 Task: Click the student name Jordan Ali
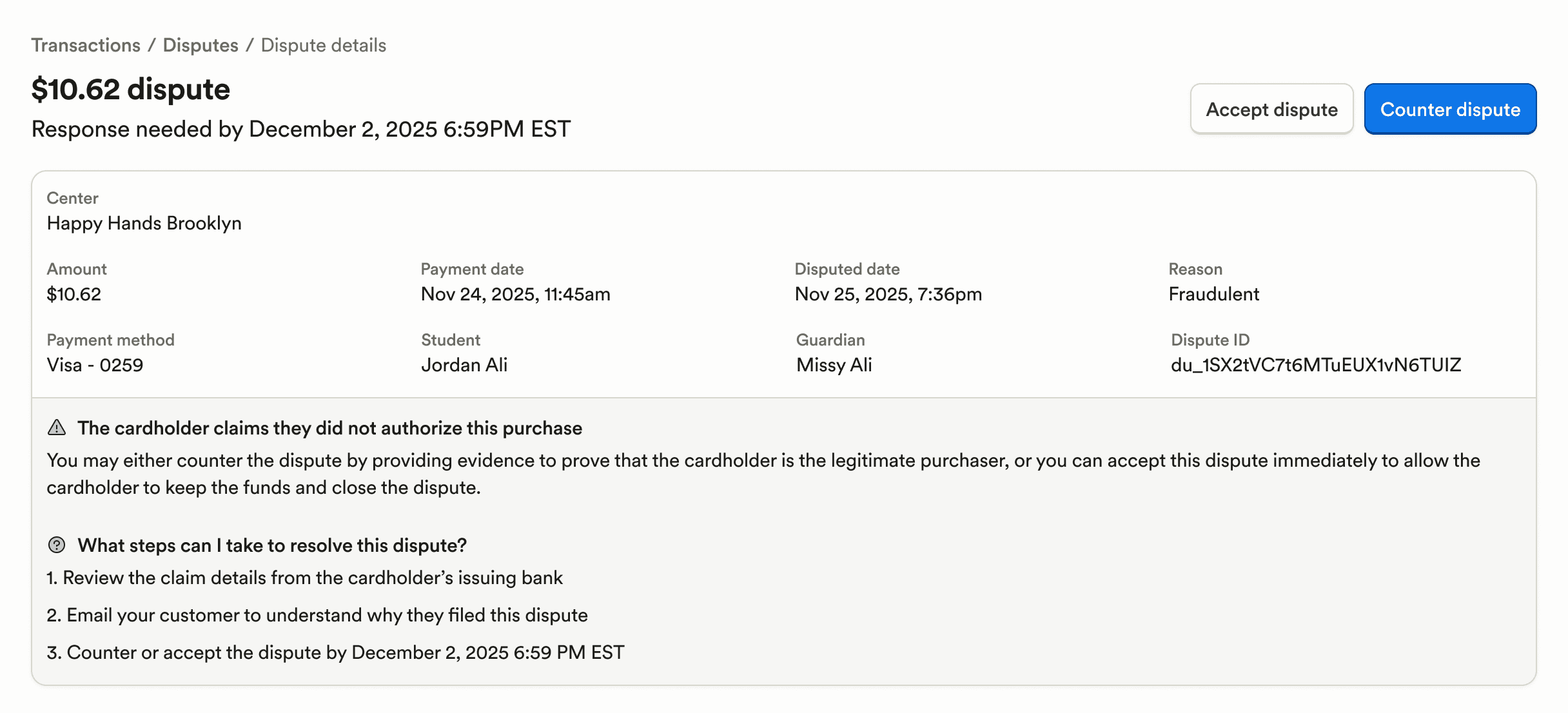click(464, 365)
